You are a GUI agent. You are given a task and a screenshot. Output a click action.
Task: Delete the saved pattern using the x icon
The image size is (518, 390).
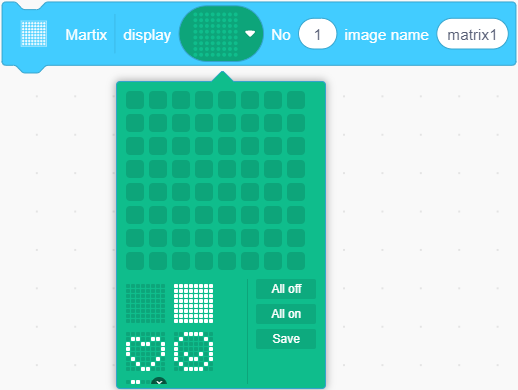tap(159, 381)
